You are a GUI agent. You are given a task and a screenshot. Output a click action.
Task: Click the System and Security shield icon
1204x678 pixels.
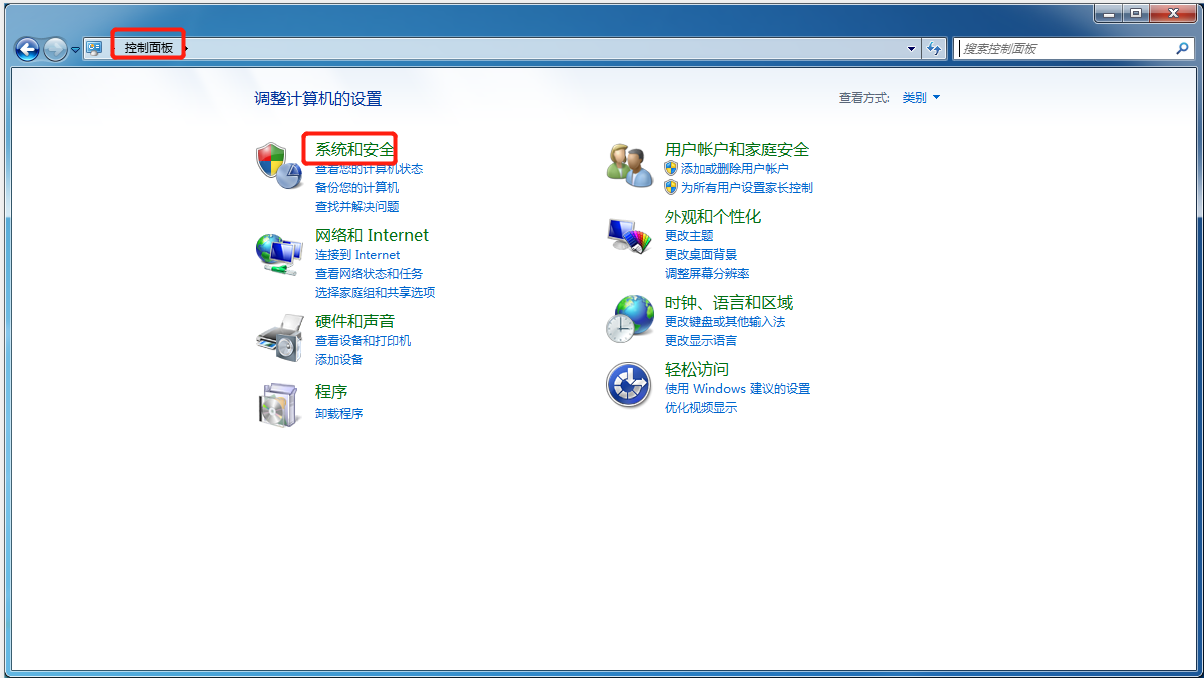coord(278,165)
